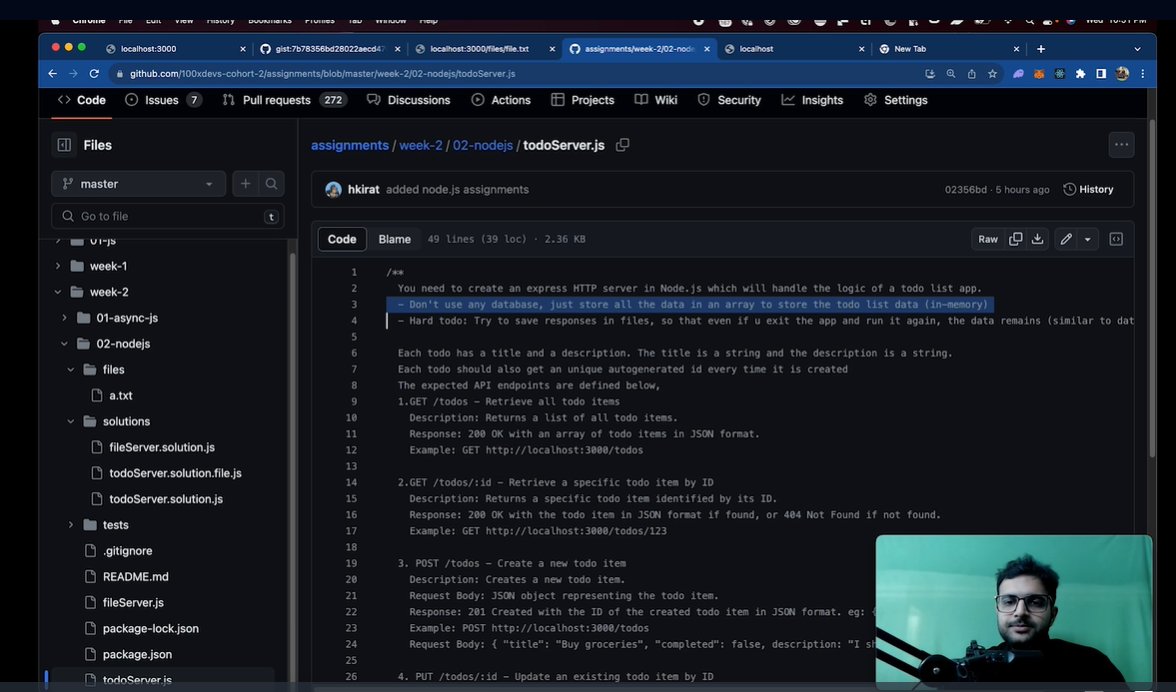Expand the week-1 folder
The image size is (1176, 692).
pyautogui.click(x=57, y=266)
